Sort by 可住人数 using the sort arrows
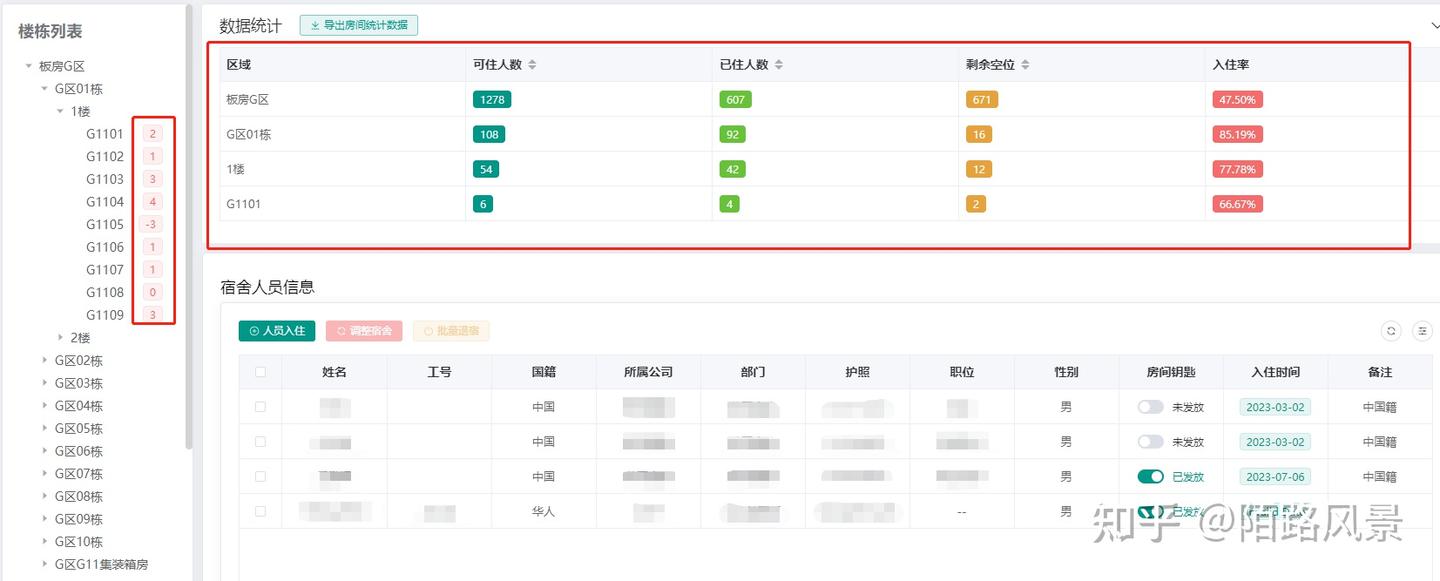The width and height of the screenshot is (1440, 581). click(x=532, y=65)
